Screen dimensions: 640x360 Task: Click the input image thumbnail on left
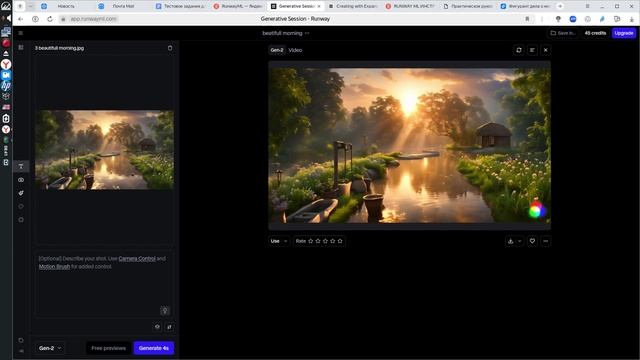(104, 150)
